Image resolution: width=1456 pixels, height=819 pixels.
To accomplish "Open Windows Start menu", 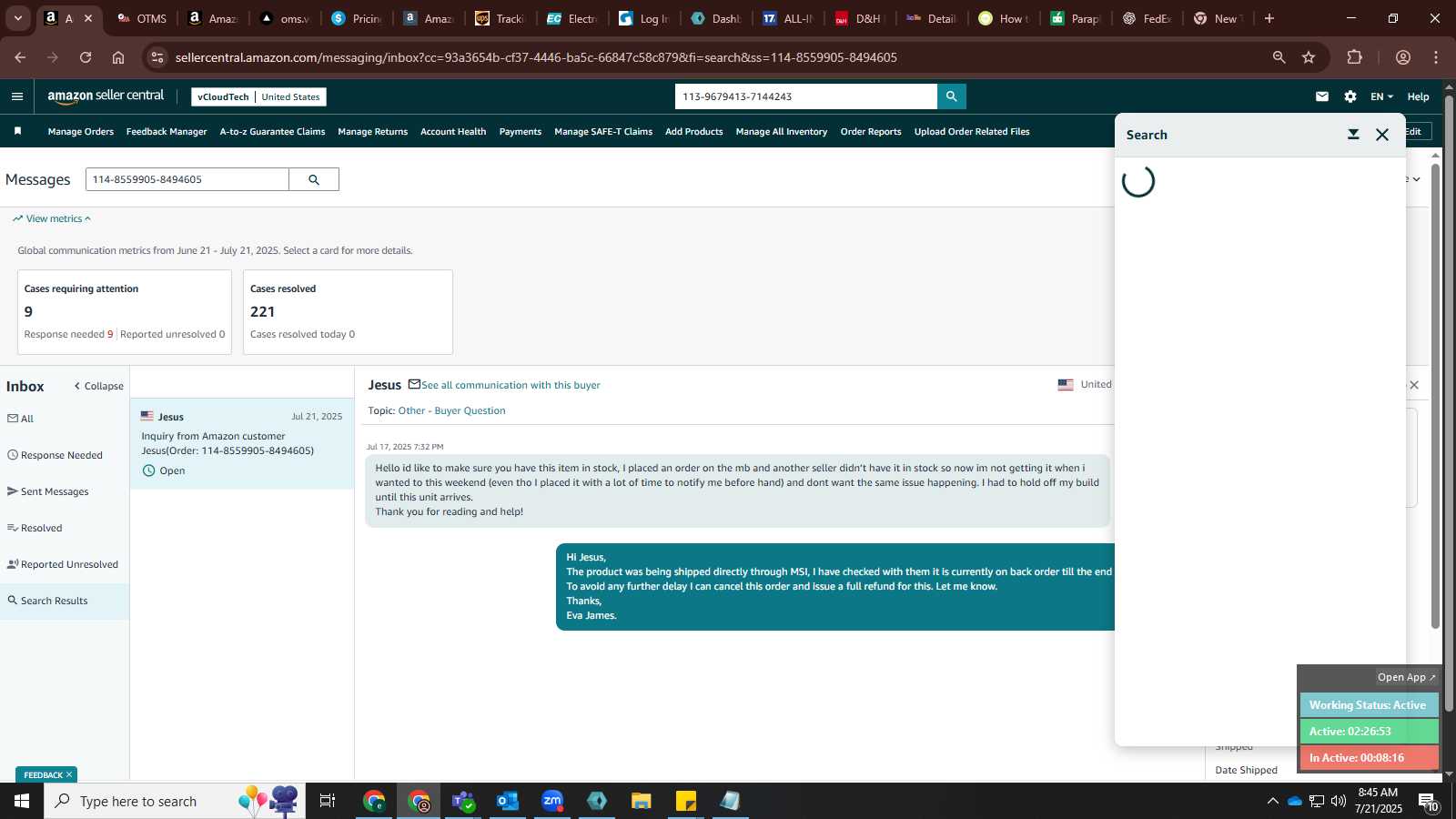I will (x=22, y=801).
